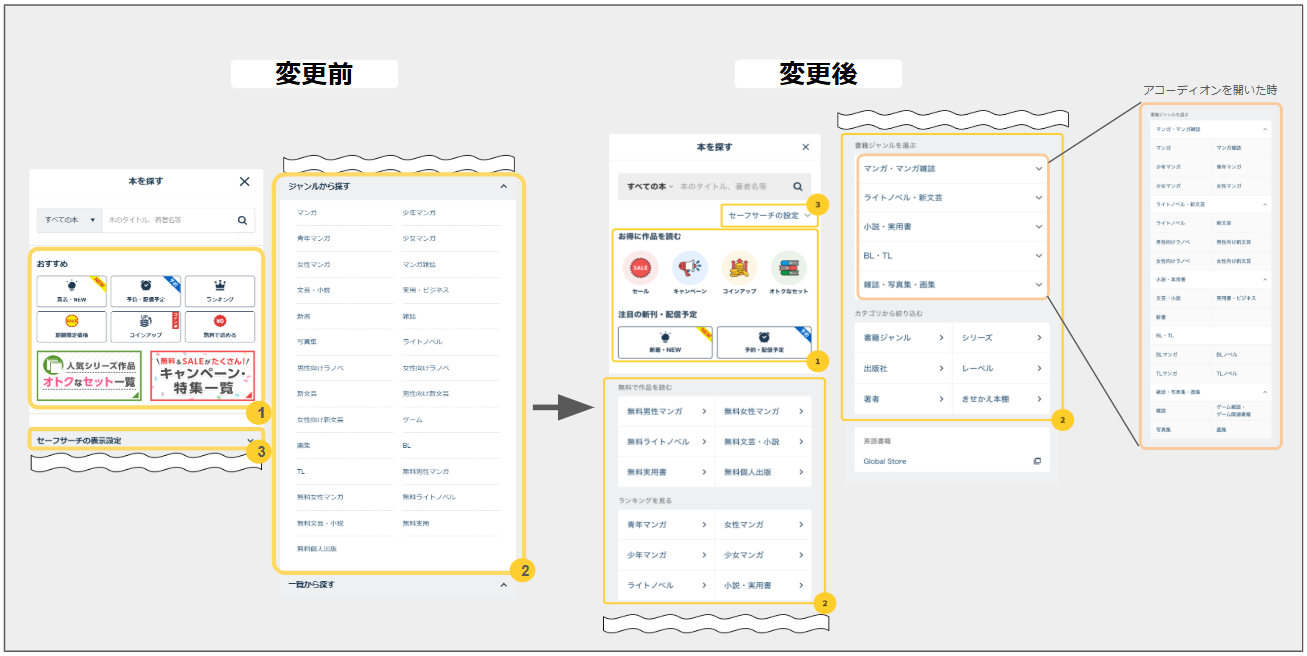Expand セーフサーチの表示設定 in the old design
Image resolution: width=1307 pixels, height=656 pixels.
click(146, 440)
